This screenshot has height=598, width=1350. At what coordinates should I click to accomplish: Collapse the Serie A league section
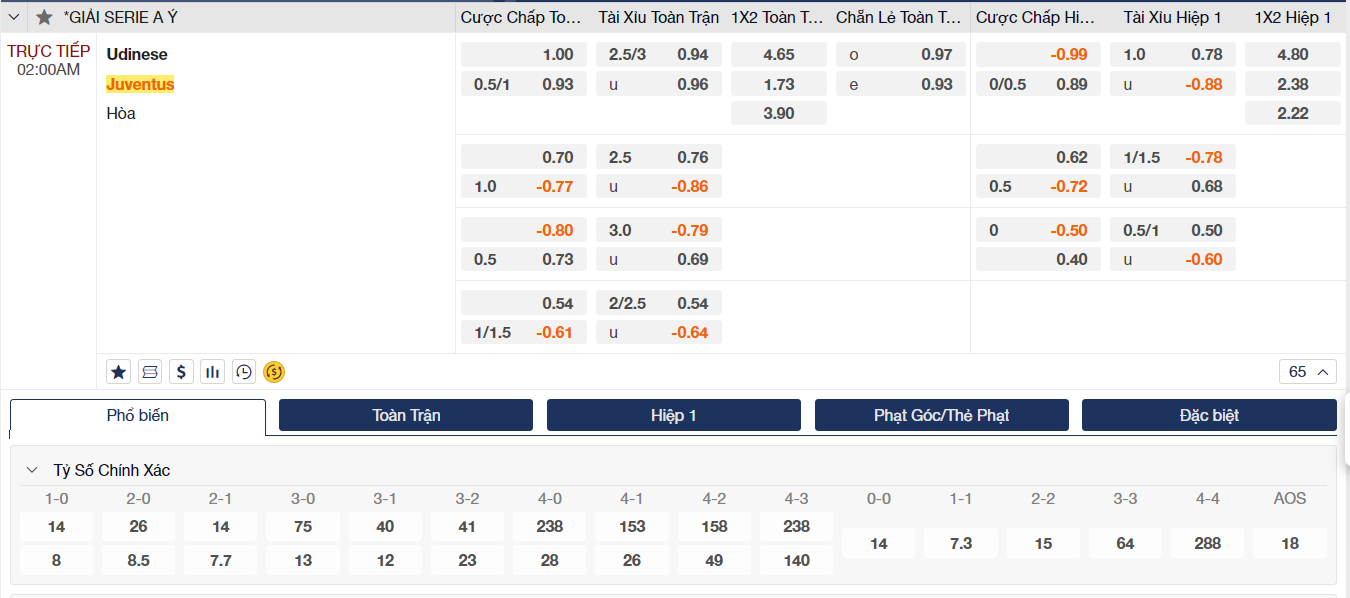[14, 17]
